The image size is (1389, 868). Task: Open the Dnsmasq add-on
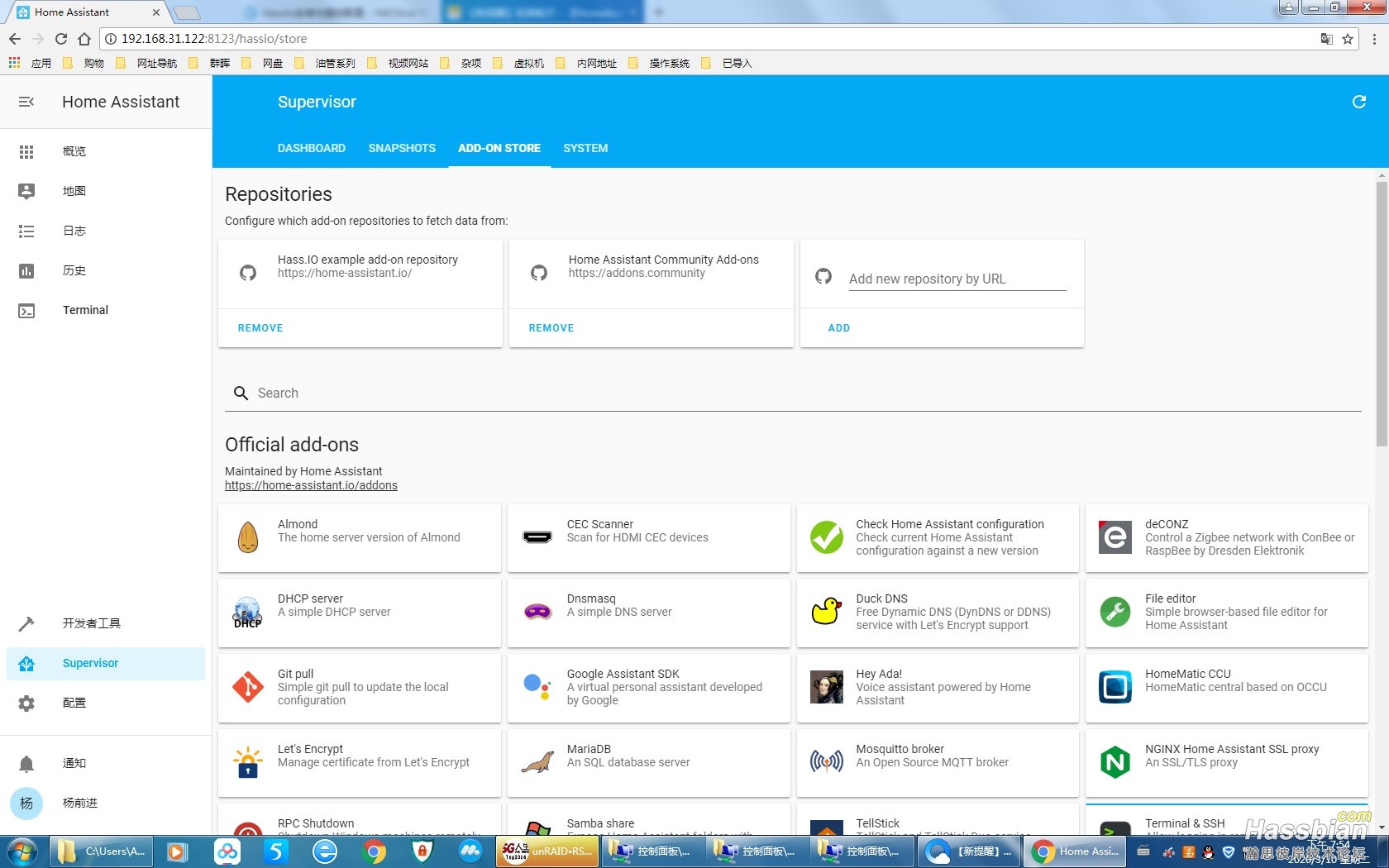click(649, 613)
